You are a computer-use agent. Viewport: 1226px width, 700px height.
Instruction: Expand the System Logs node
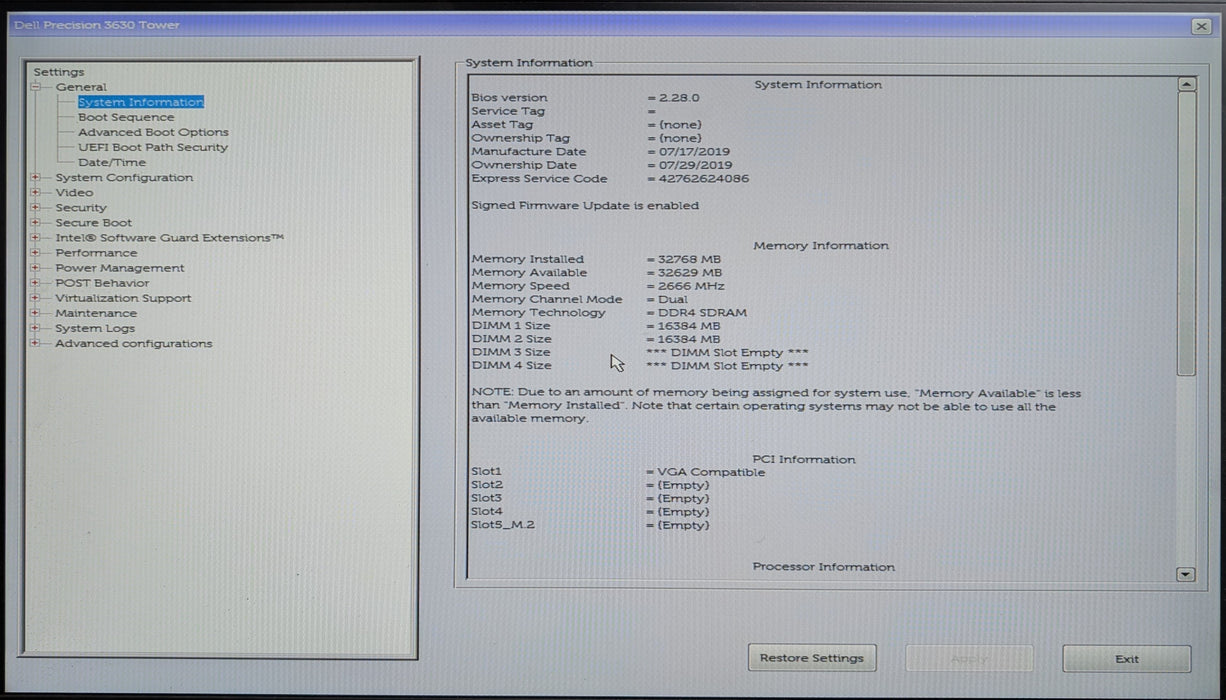(x=35, y=328)
